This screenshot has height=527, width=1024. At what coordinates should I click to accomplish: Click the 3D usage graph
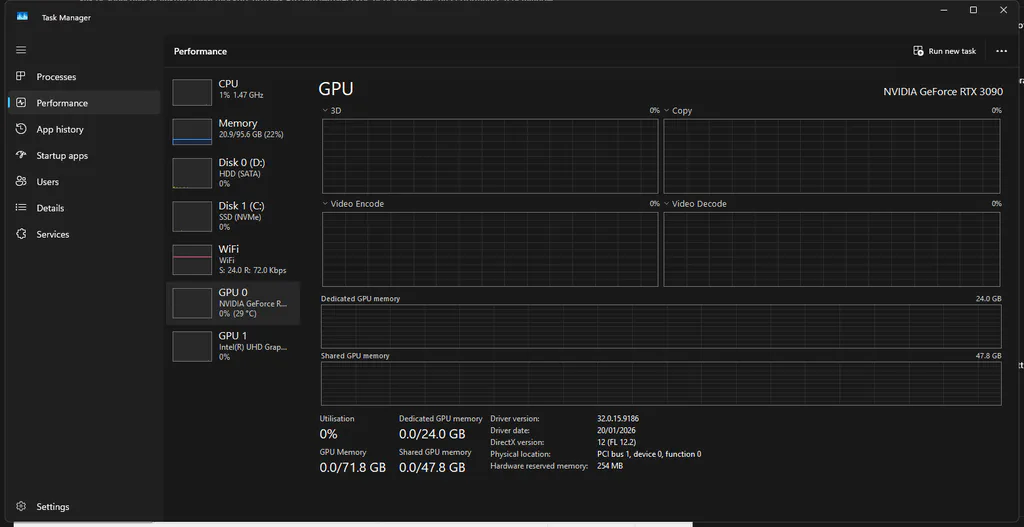coord(490,156)
